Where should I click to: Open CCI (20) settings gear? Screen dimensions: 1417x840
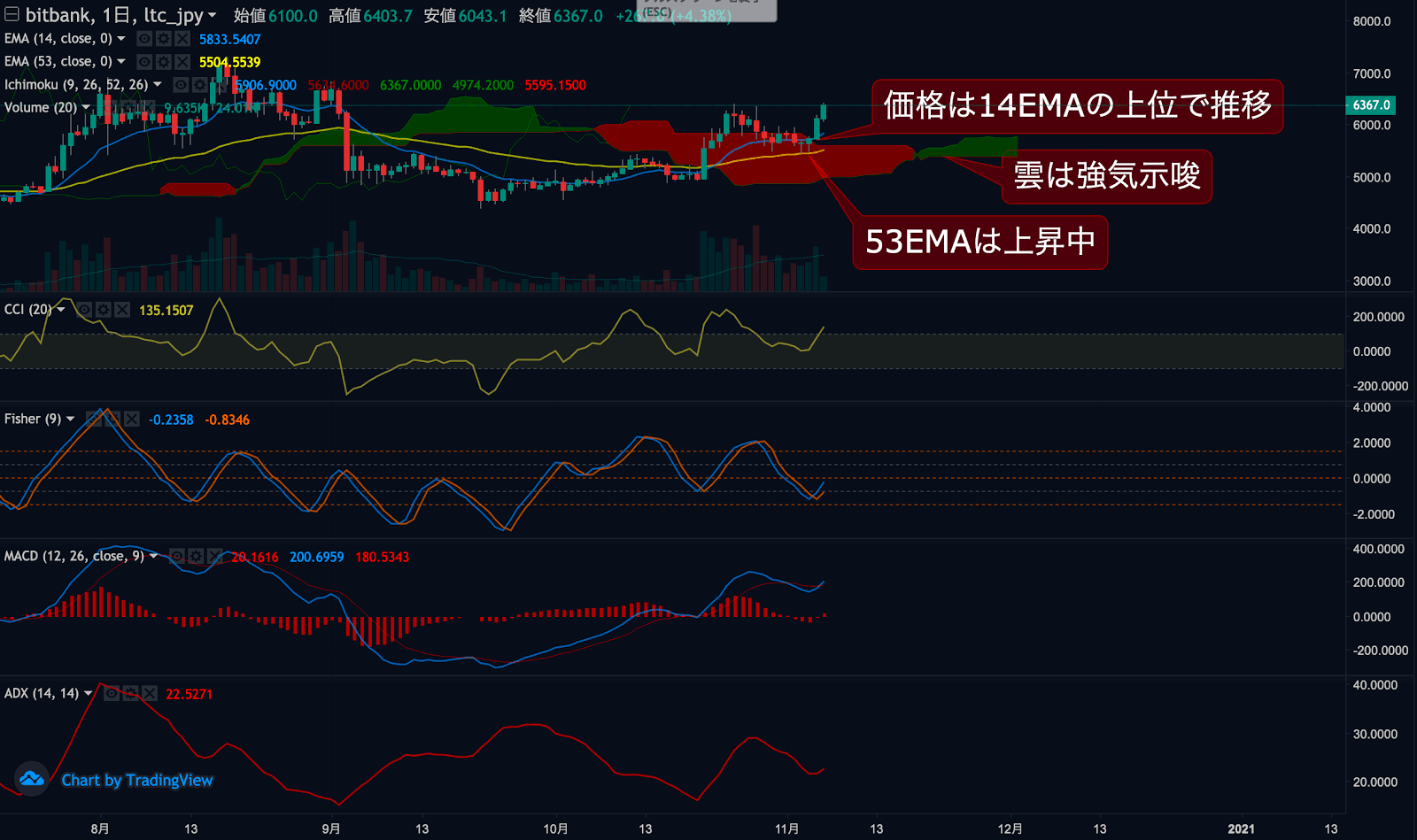click(104, 310)
